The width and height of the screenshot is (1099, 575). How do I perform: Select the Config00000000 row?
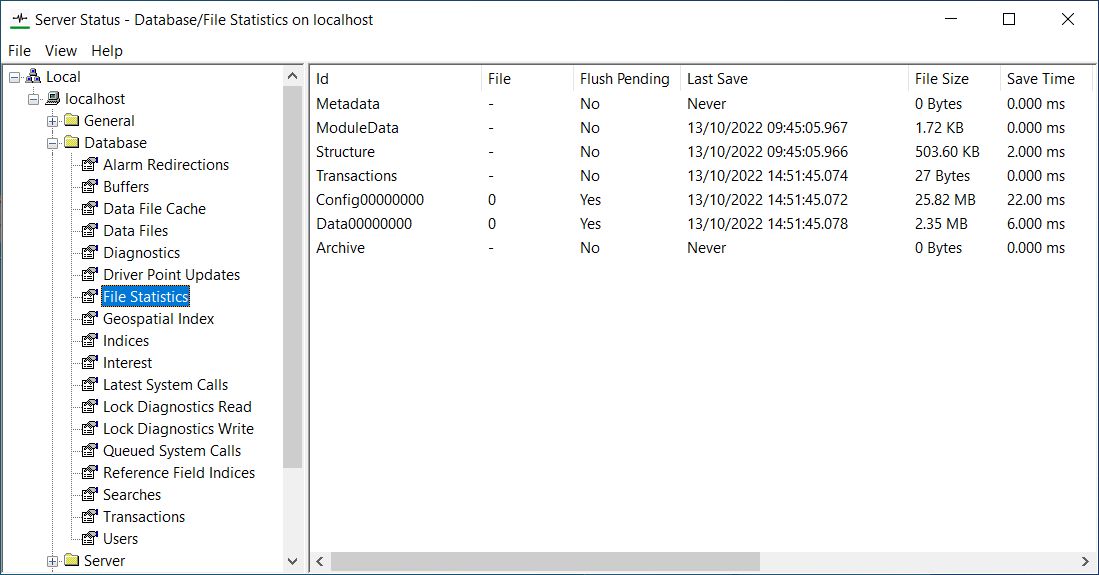click(370, 200)
